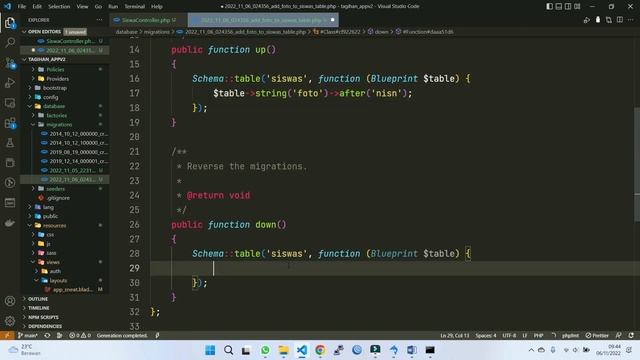
Task: Open the File menu
Action: (x=22, y=7)
